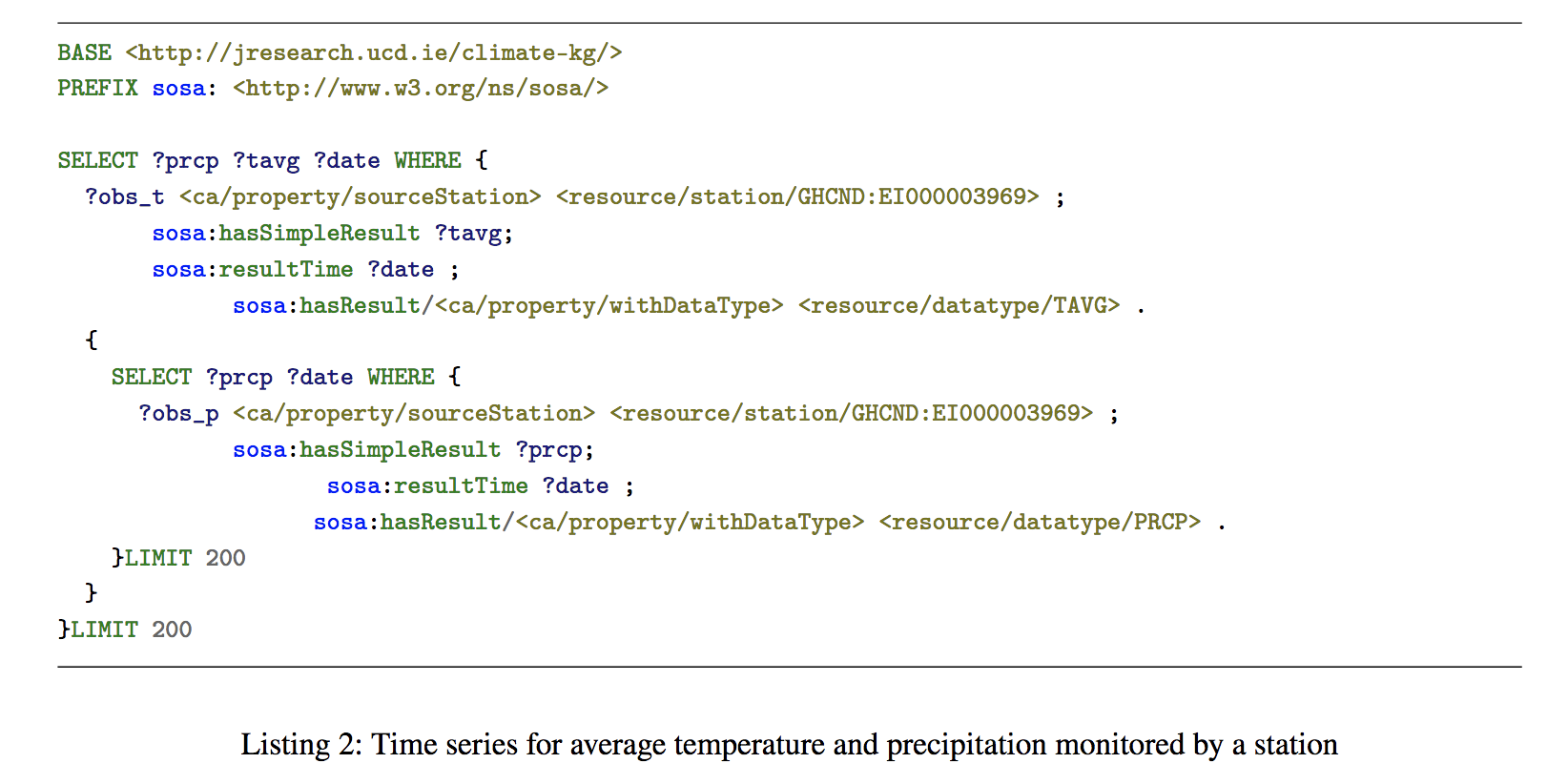
Task: Select the ?obs_p variable
Action: tap(179, 414)
